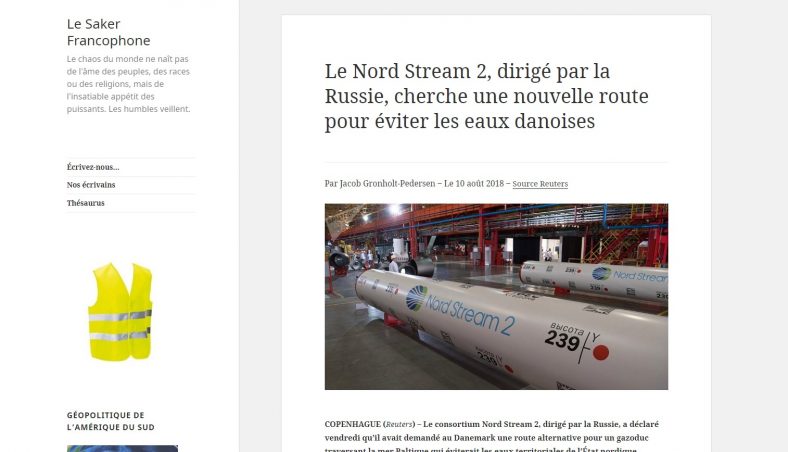Open the thumbnail under Géopolitique de l'Amérique du Sud

[x=122, y=448]
